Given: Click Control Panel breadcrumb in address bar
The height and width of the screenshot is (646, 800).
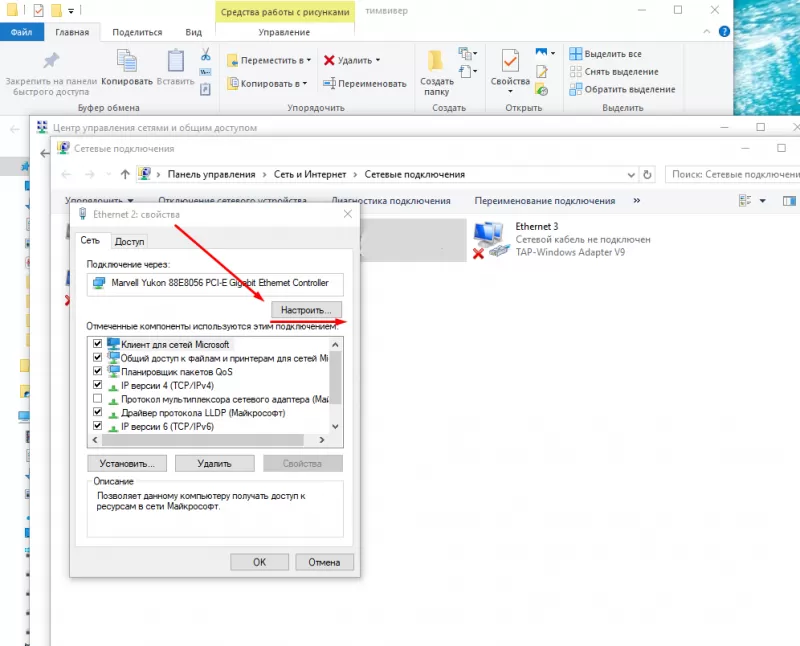Looking at the screenshot, I should point(211,175).
